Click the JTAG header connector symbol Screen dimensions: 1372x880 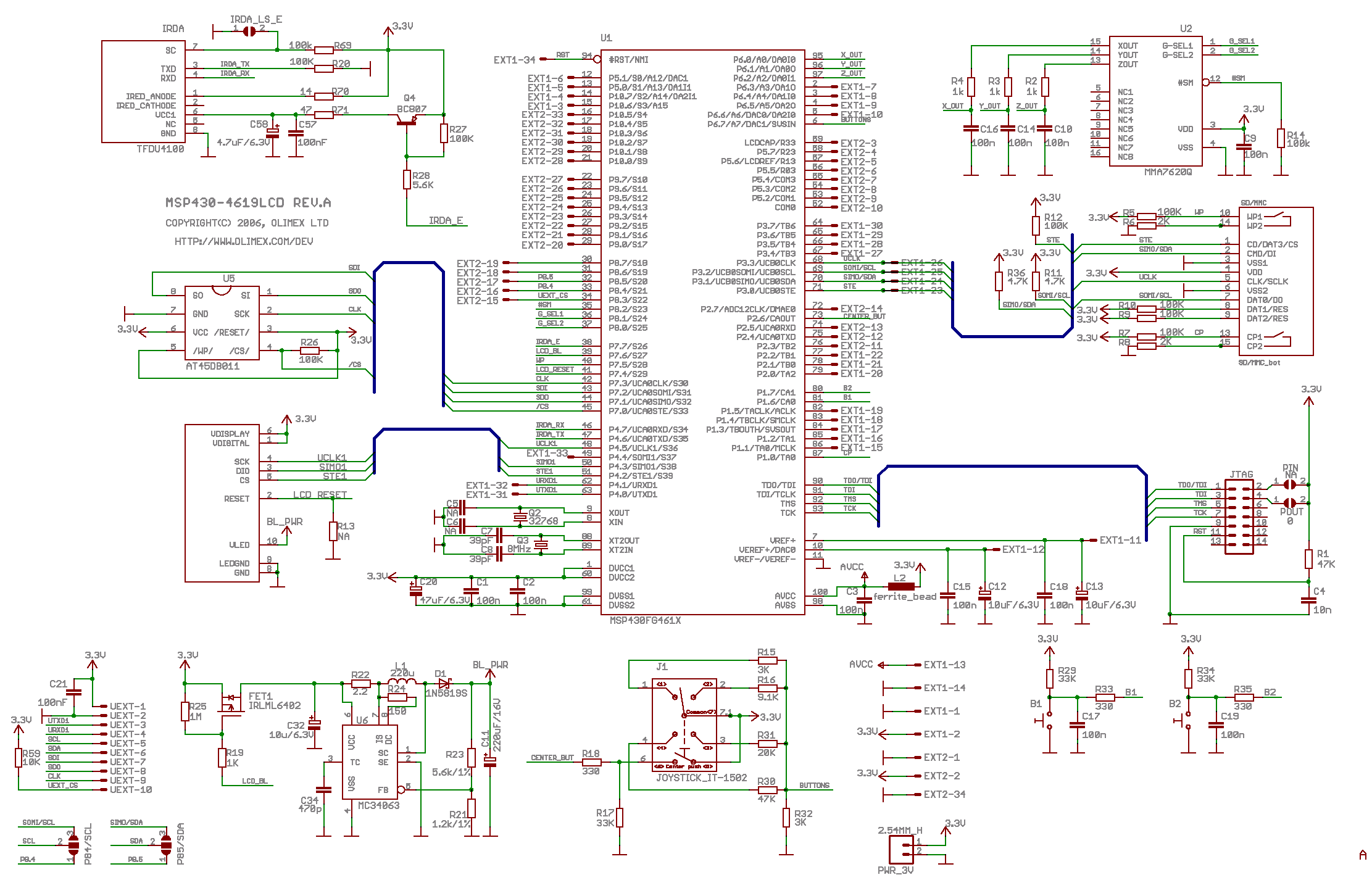click(x=1239, y=517)
